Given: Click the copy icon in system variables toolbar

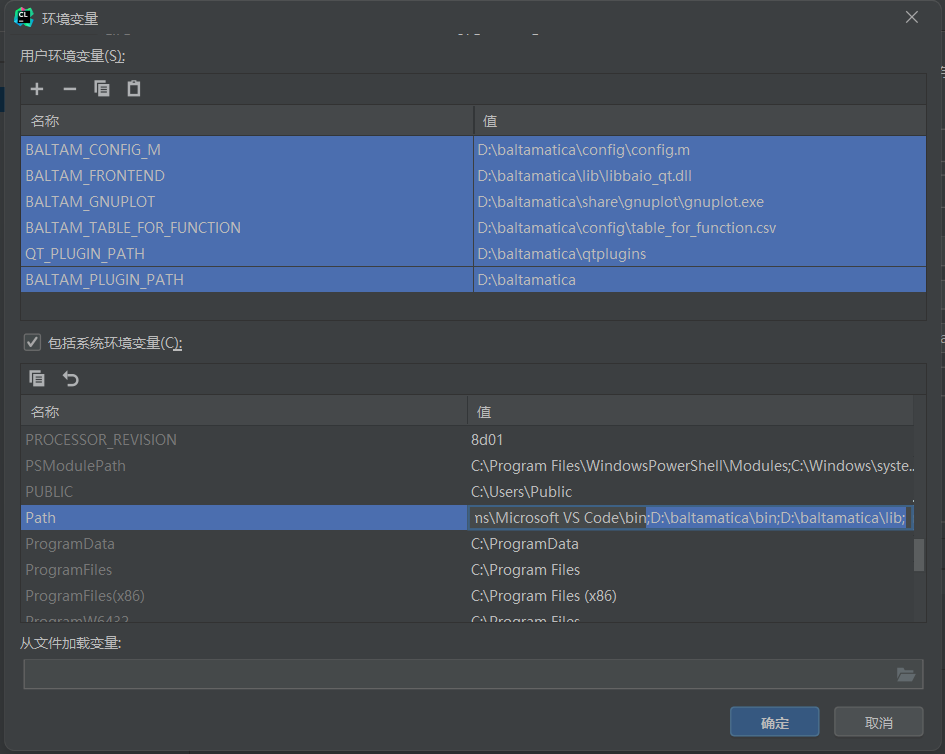Looking at the screenshot, I should [37, 379].
